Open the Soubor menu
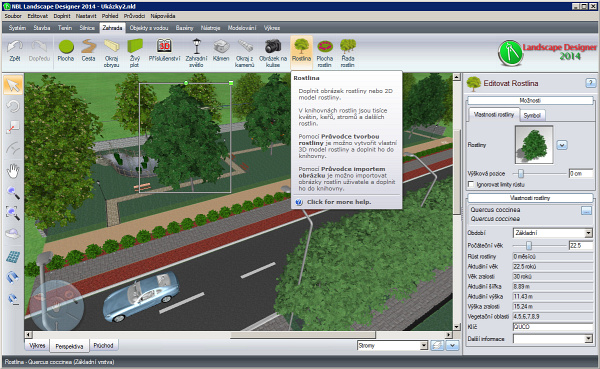Image resolution: width=600 pixels, height=369 pixels. point(13,16)
